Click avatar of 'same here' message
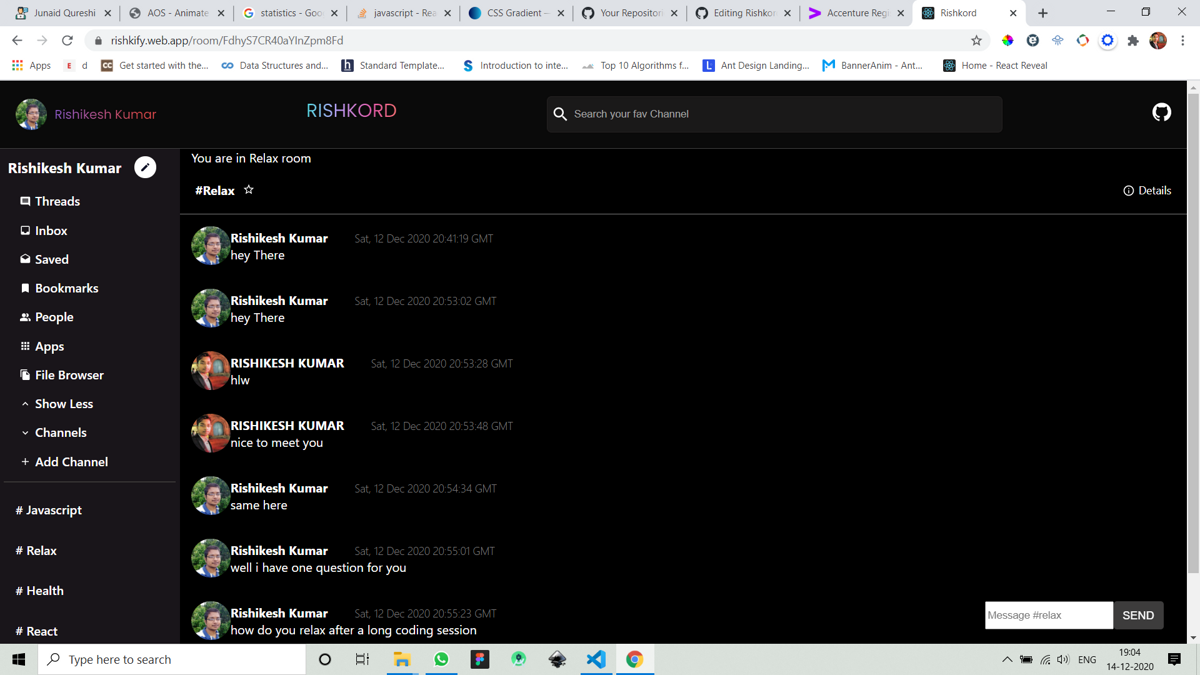Screen dimensions: 1200x675 coord(210,496)
